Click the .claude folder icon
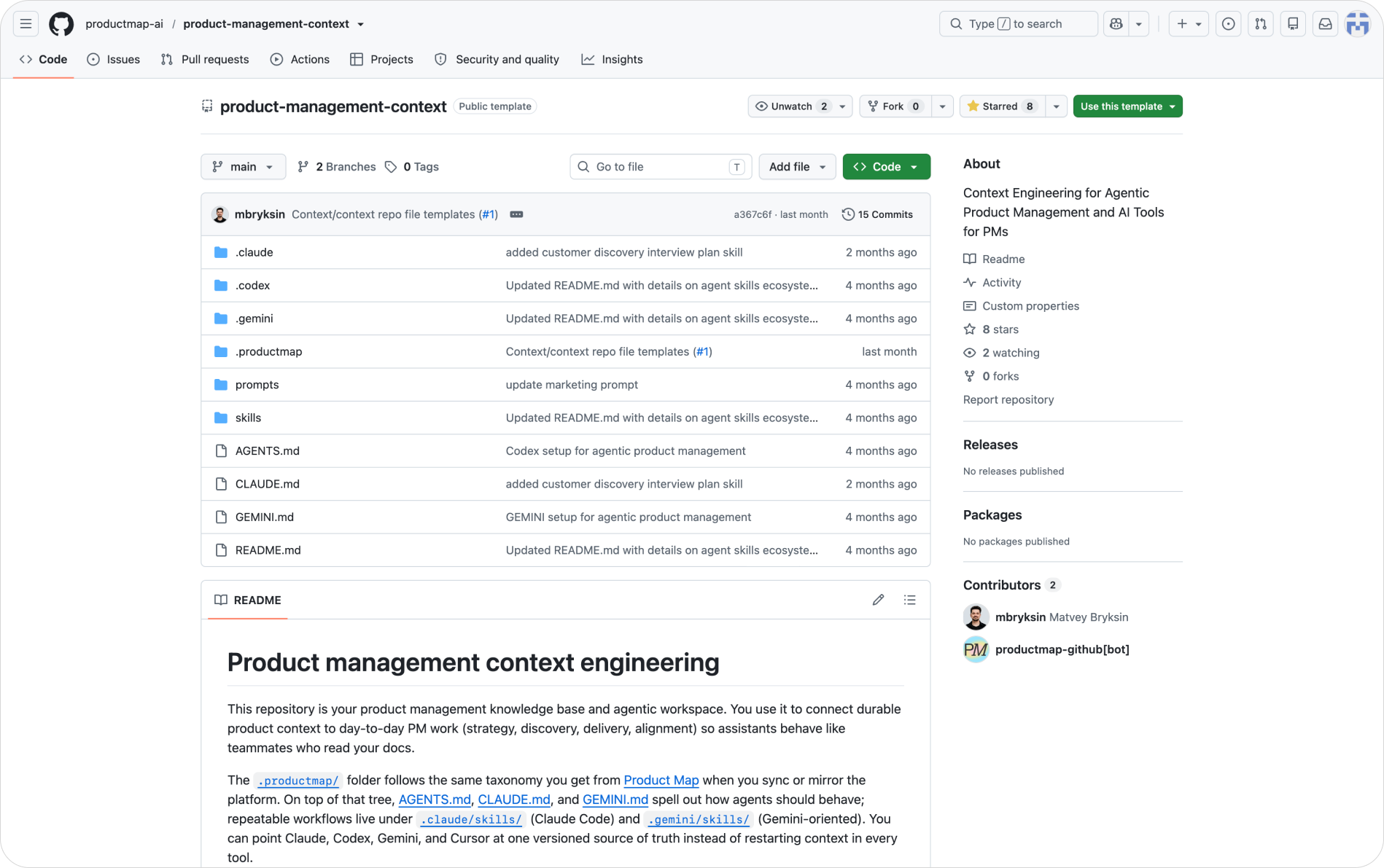The height and width of the screenshot is (868, 1384). coord(221,252)
